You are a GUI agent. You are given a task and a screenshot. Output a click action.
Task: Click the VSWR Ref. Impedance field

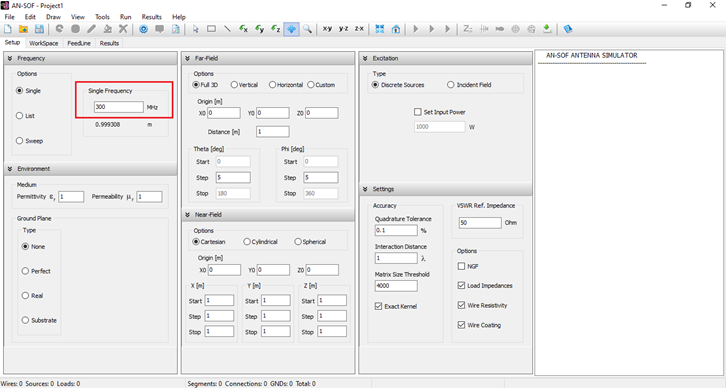click(x=480, y=223)
